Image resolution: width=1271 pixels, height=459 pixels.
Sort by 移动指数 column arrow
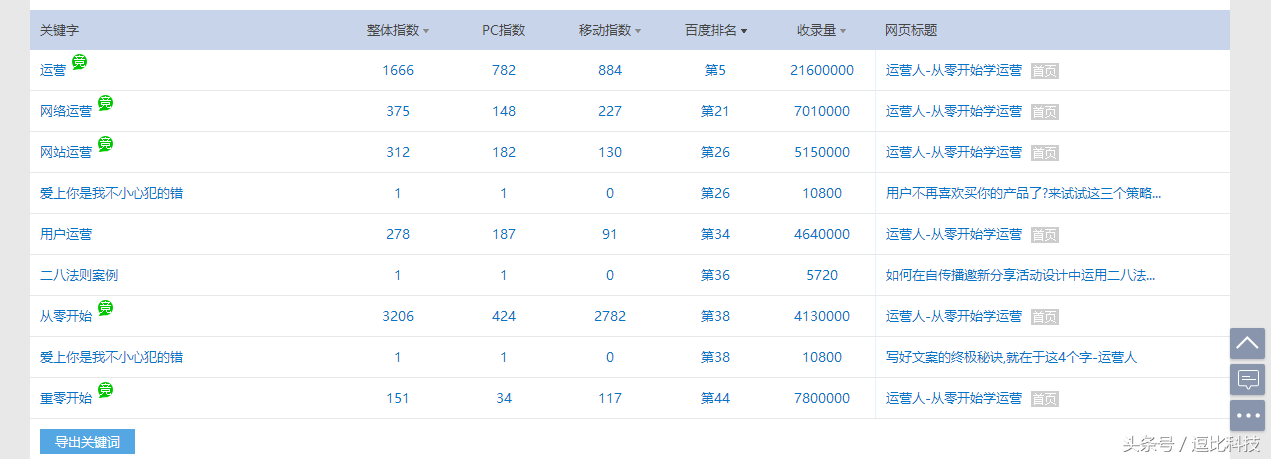[x=638, y=31]
